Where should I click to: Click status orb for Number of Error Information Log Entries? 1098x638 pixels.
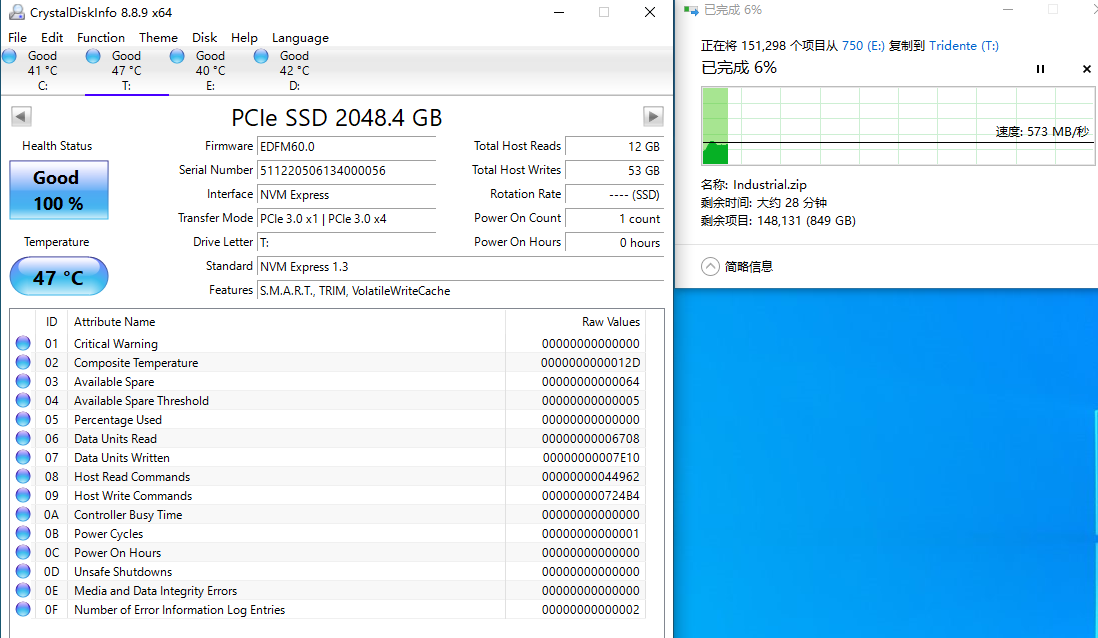coord(23,609)
